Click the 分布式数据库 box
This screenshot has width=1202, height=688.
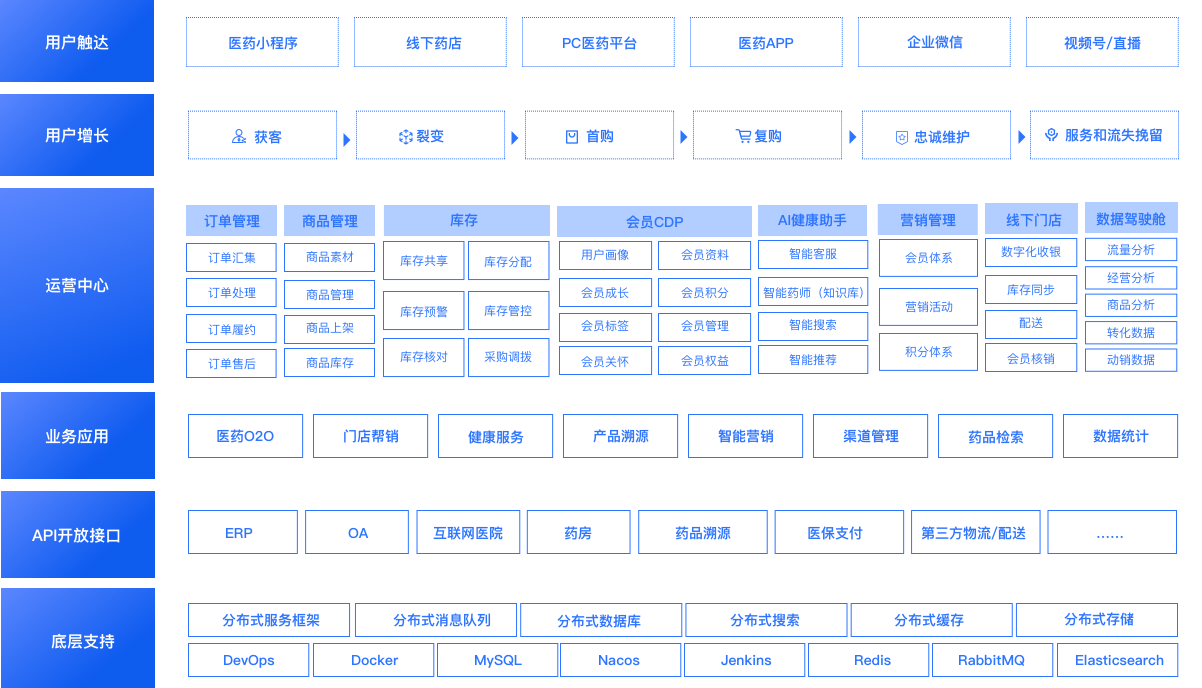(600, 620)
